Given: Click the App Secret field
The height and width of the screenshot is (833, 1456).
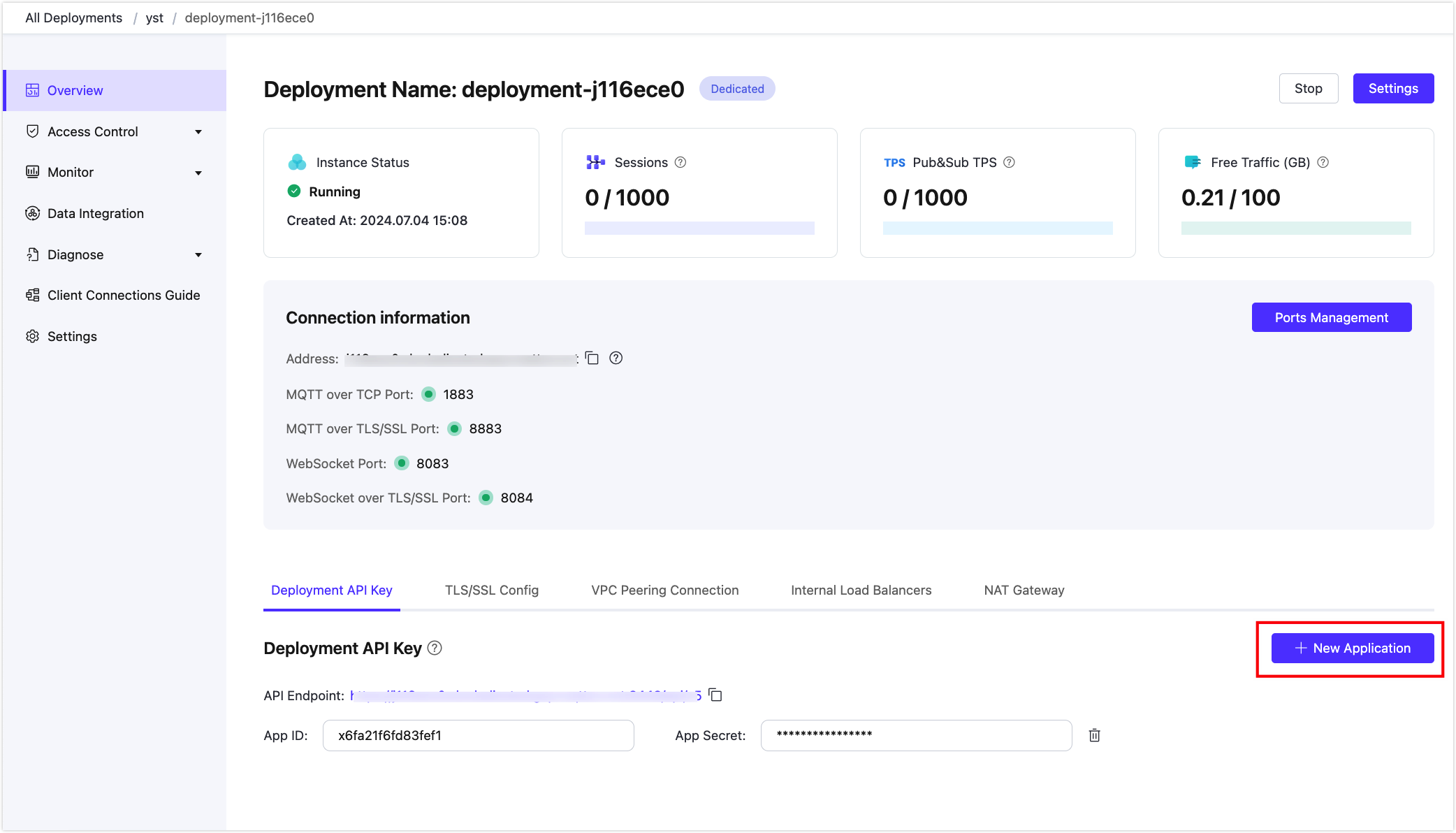Looking at the screenshot, I should click(916, 735).
